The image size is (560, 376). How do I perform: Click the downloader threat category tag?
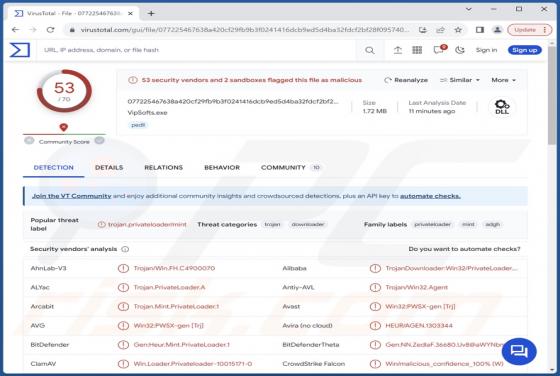[x=308, y=225]
